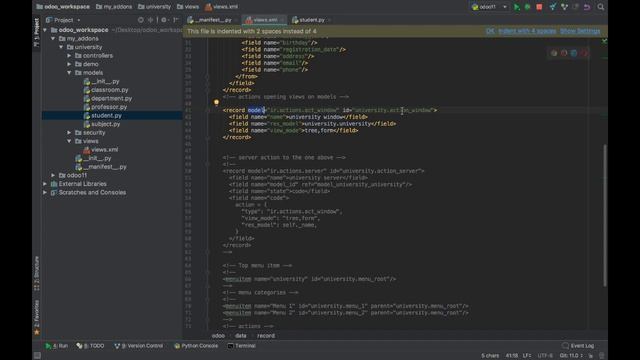This screenshot has width=640, height=360.
Task: Collapse the views folder in tree
Action: [x=69, y=141]
